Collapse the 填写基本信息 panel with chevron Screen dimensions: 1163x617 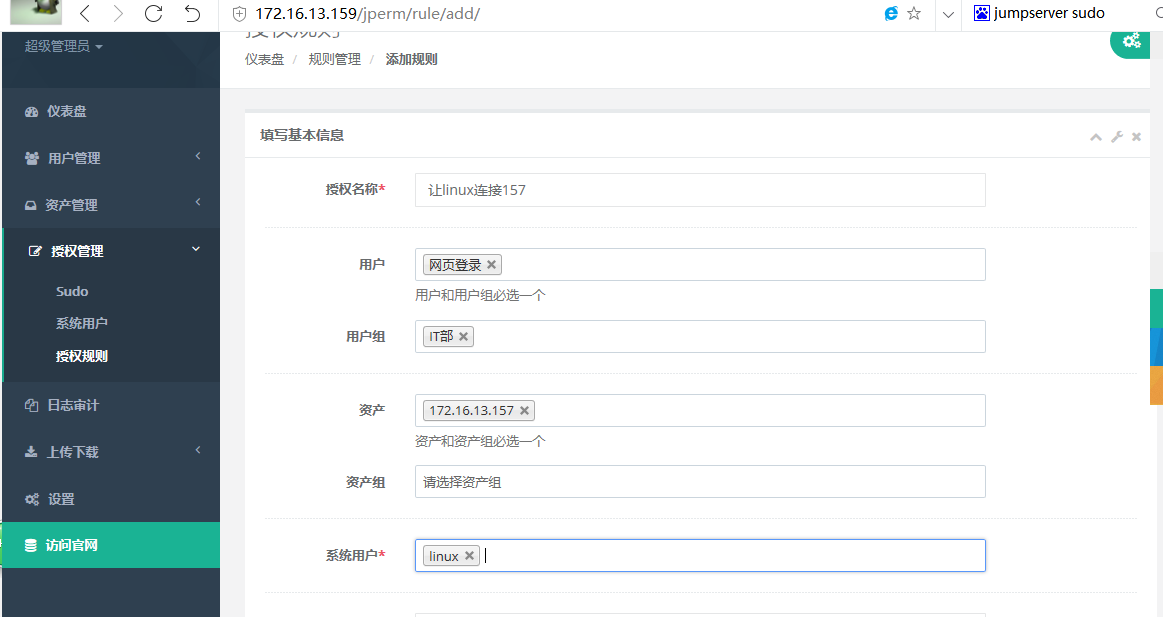coord(1096,137)
